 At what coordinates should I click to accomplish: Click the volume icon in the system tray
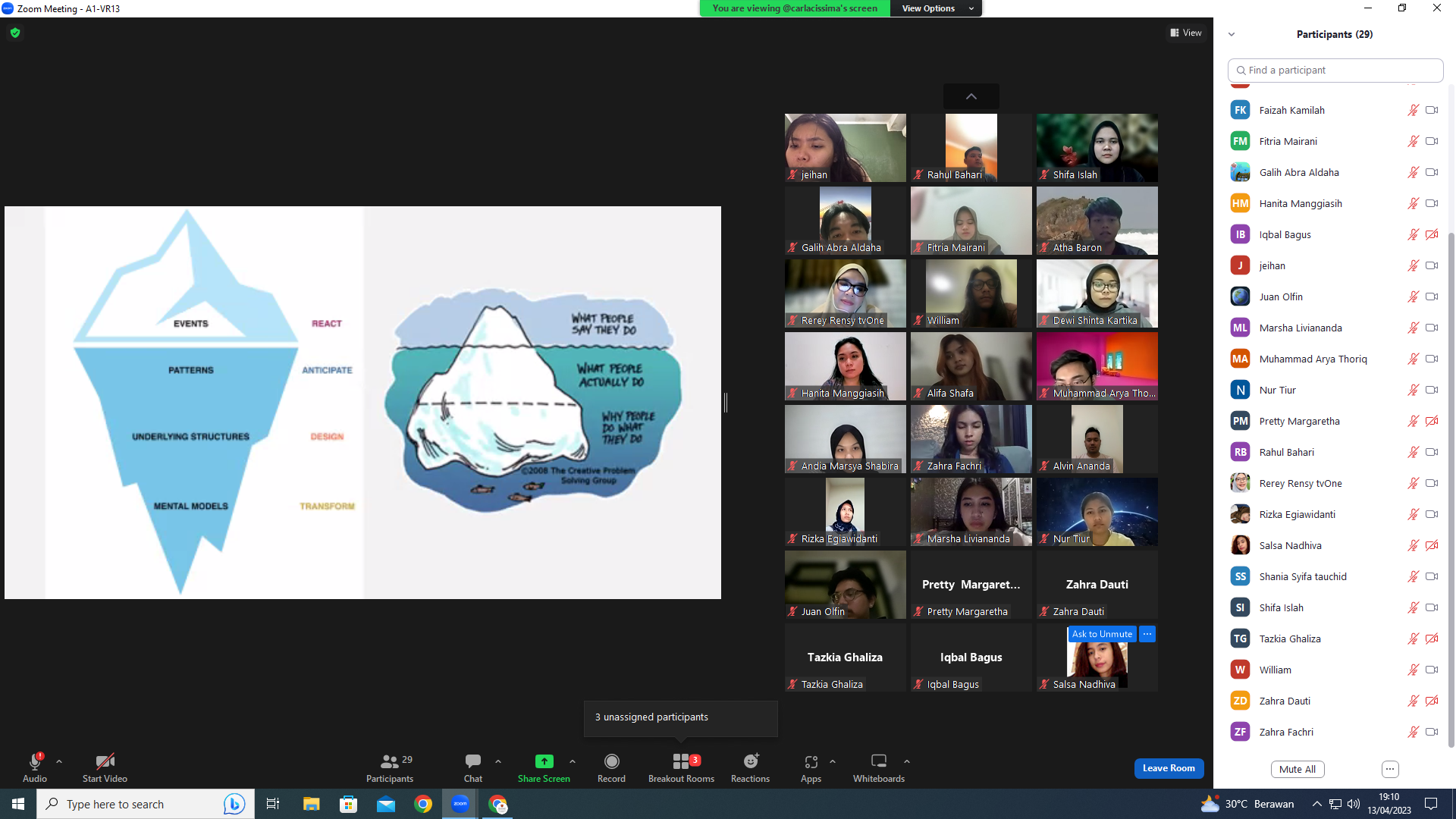(x=1354, y=804)
